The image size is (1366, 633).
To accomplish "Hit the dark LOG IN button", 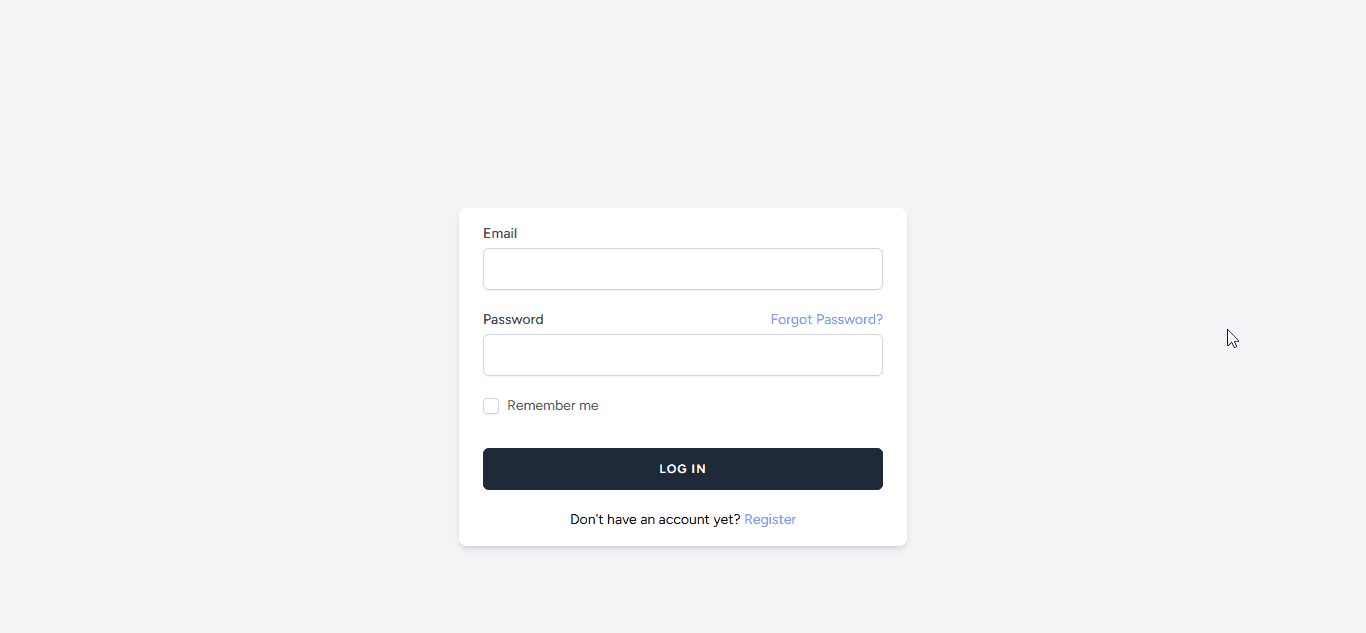I will coord(683,469).
